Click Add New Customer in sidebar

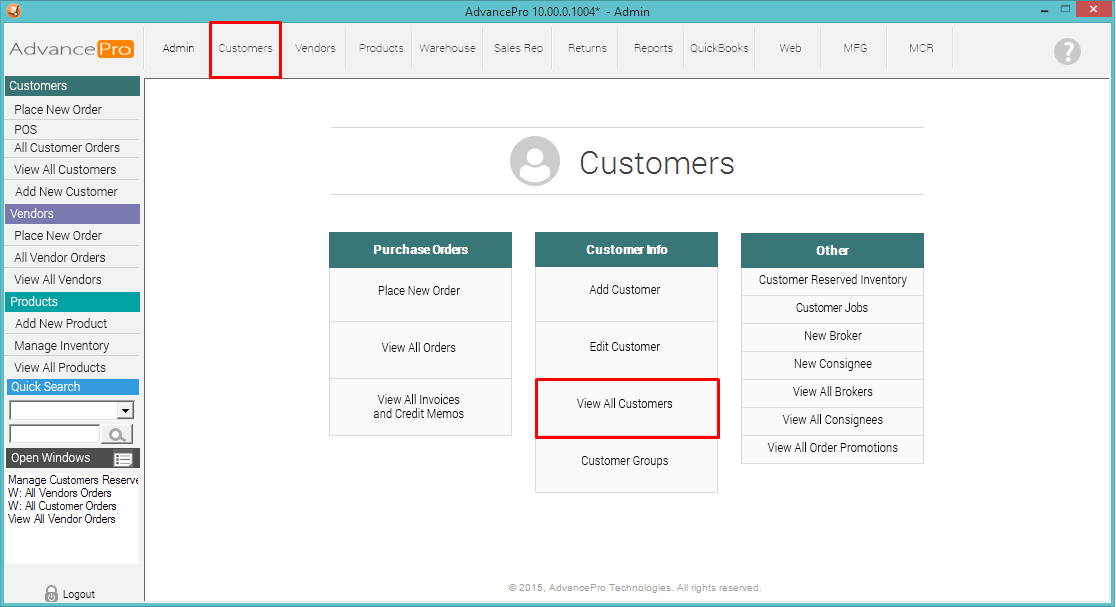(66, 192)
